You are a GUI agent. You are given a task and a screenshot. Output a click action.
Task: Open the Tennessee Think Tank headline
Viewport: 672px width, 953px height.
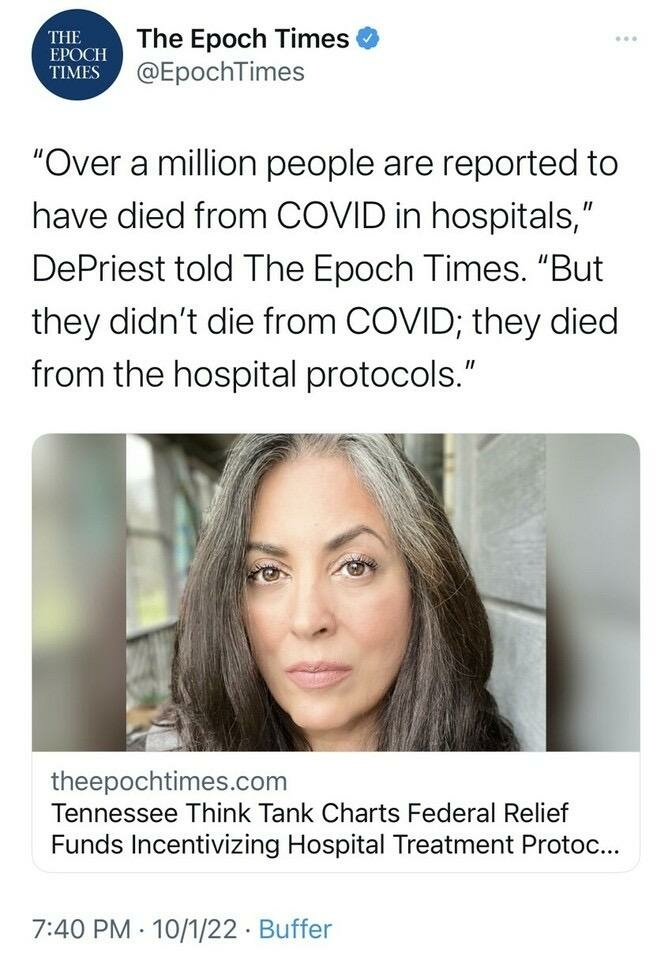click(310, 813)
